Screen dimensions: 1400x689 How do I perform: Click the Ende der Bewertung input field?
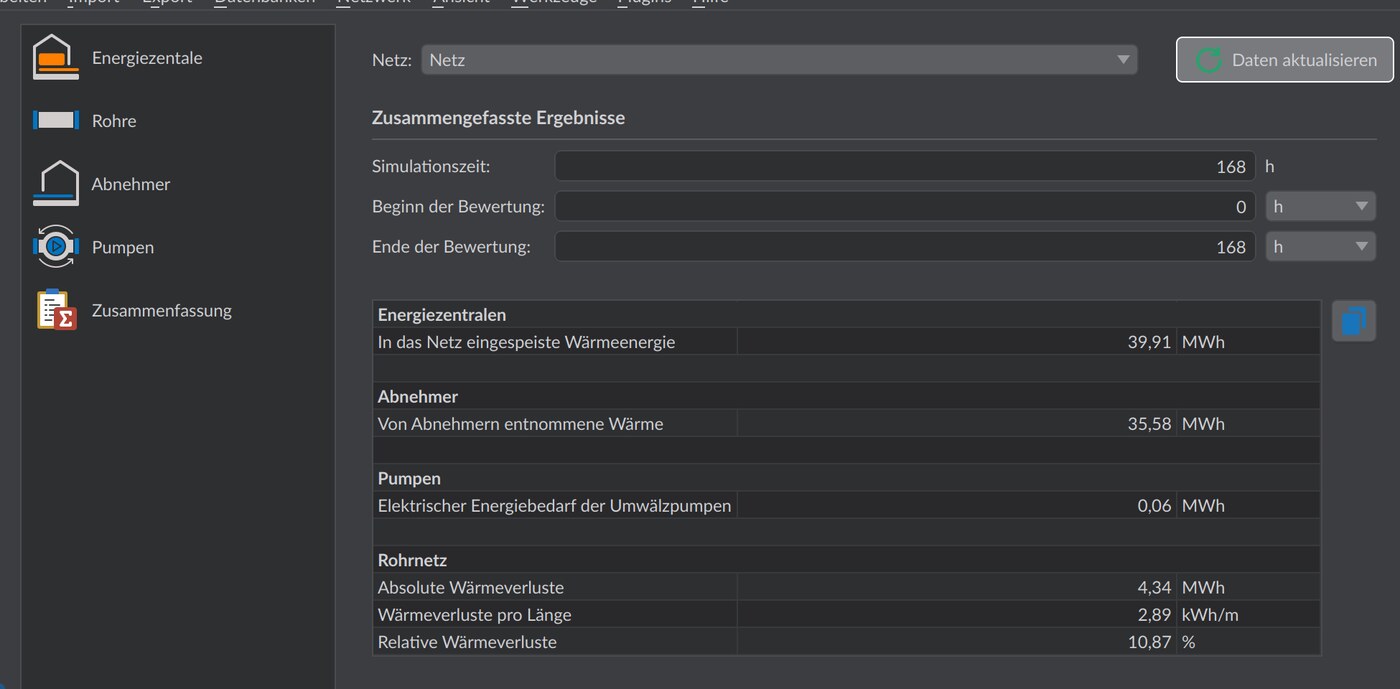point(905,247)
